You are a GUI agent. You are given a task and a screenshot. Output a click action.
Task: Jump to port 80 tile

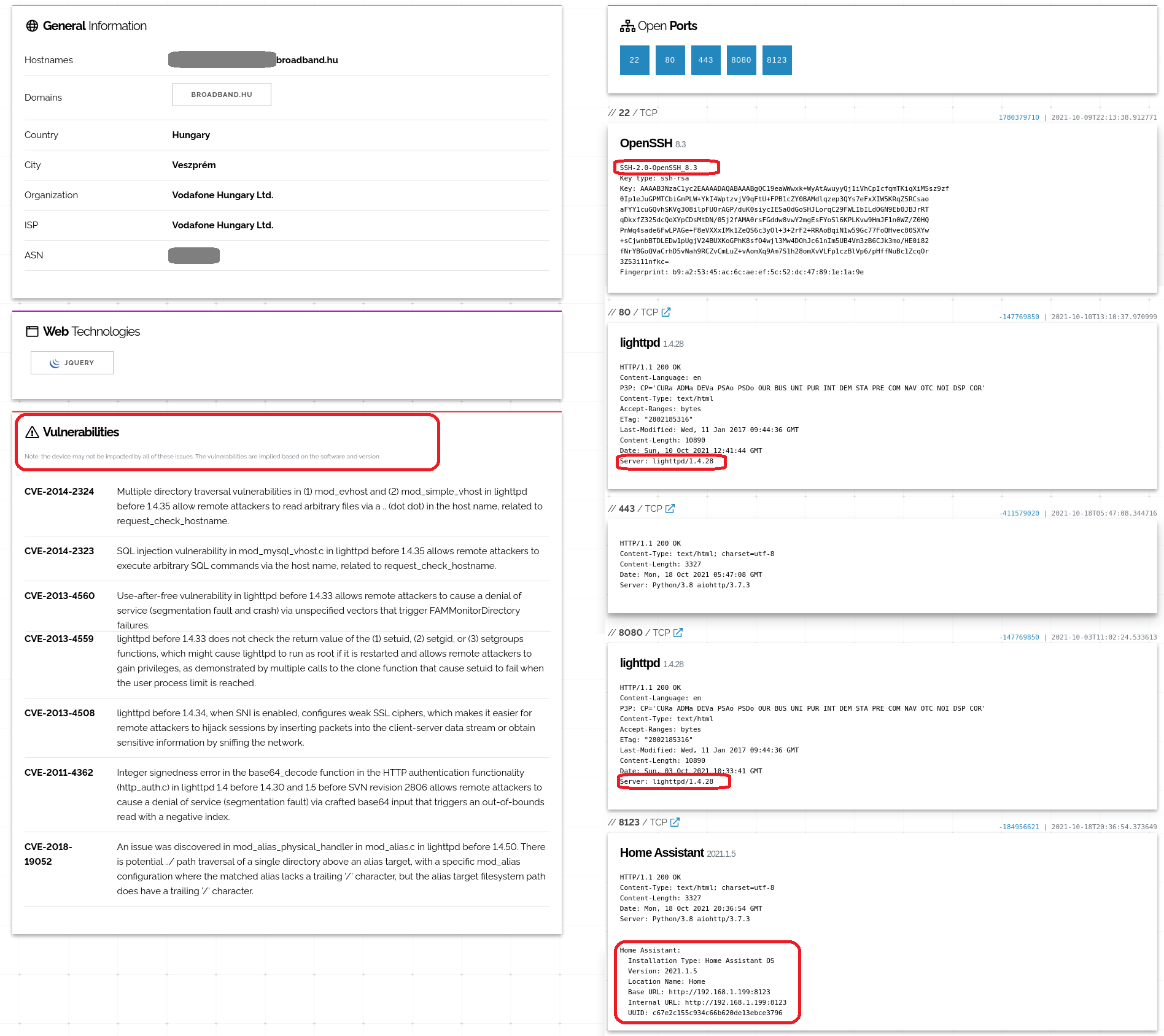(670, 60)
